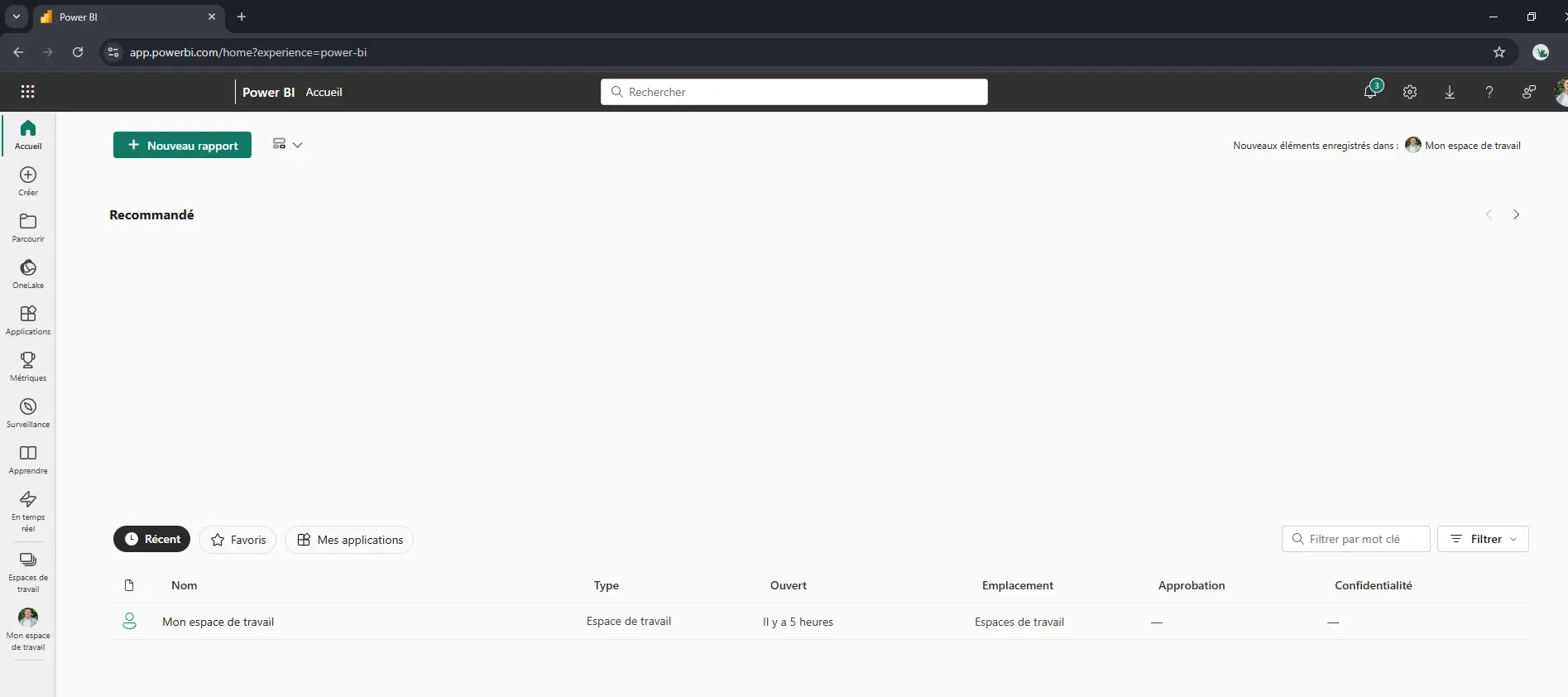
Task: Click the download arrow icon in header
Action: click(1450, 92)
